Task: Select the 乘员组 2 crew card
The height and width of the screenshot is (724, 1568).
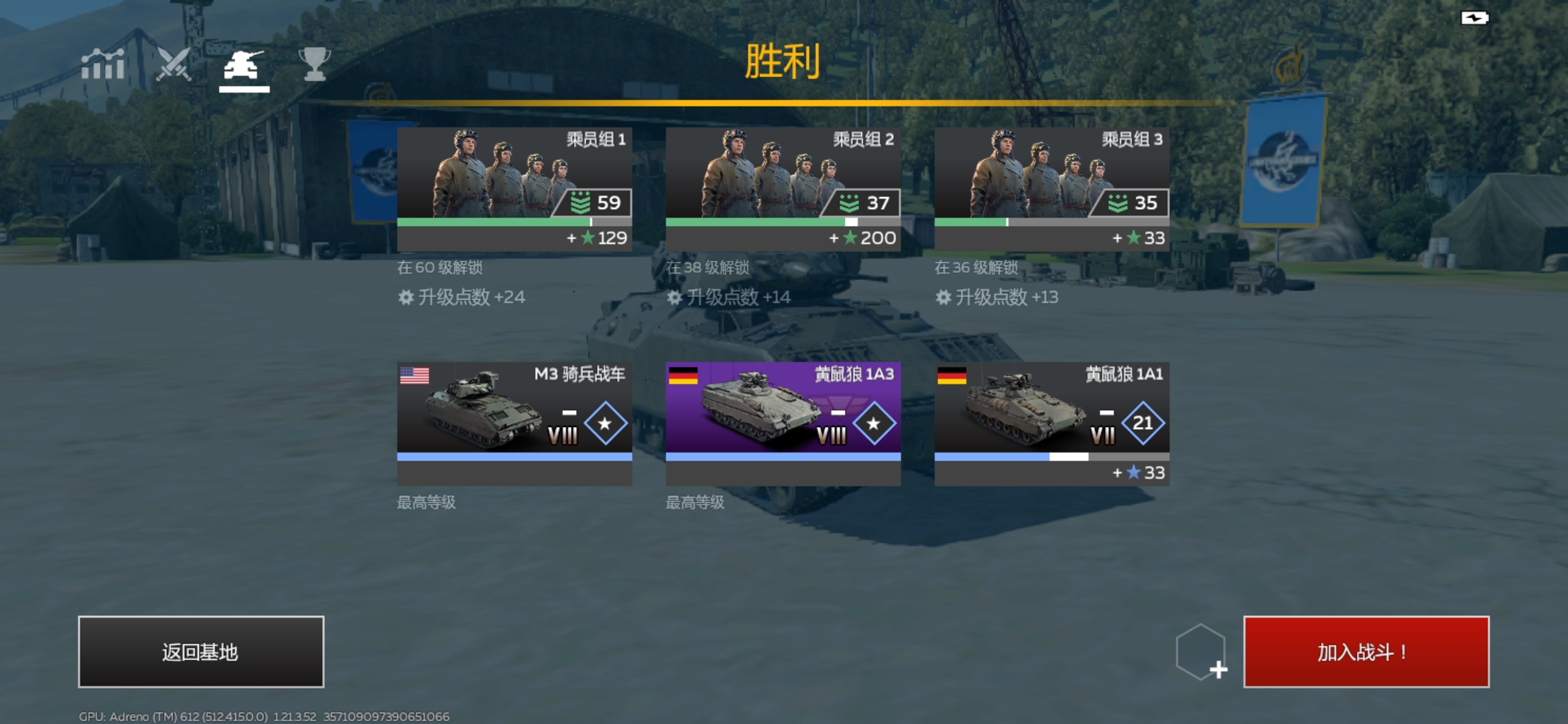Action: click(783, 189)
